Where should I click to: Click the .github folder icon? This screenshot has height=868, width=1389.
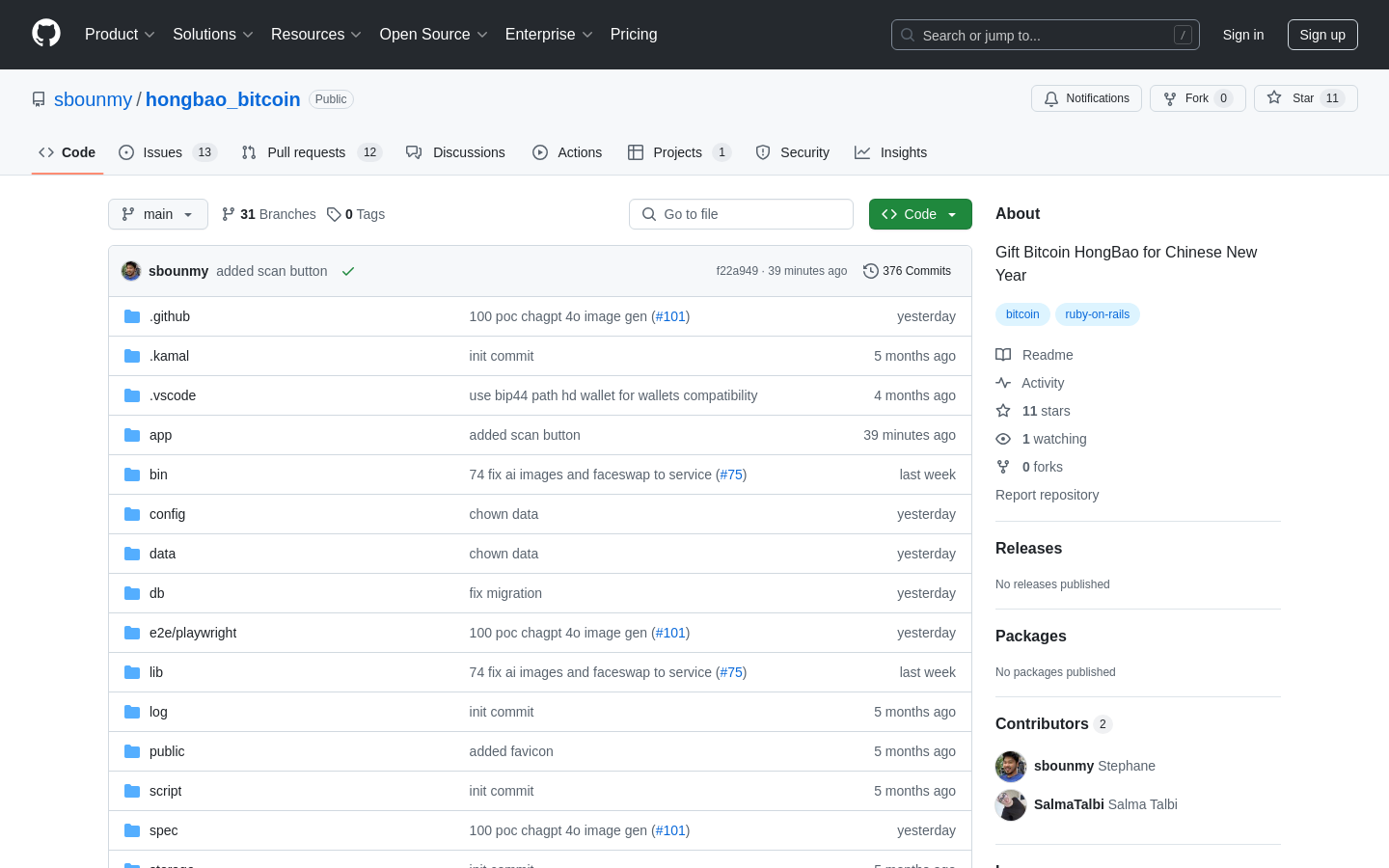(x=132, y=316)
